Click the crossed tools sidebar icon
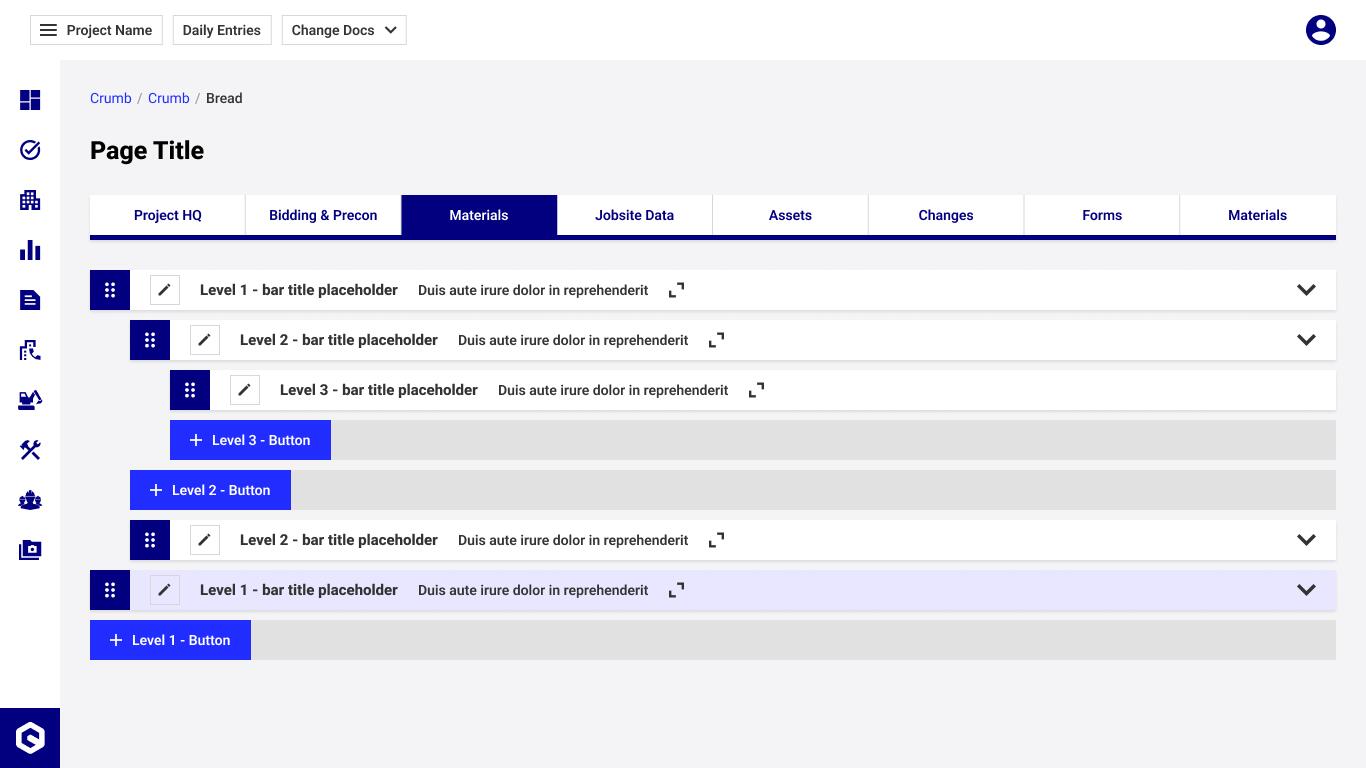The width and height of the screenshot is (1366, 768). [30, 450]
